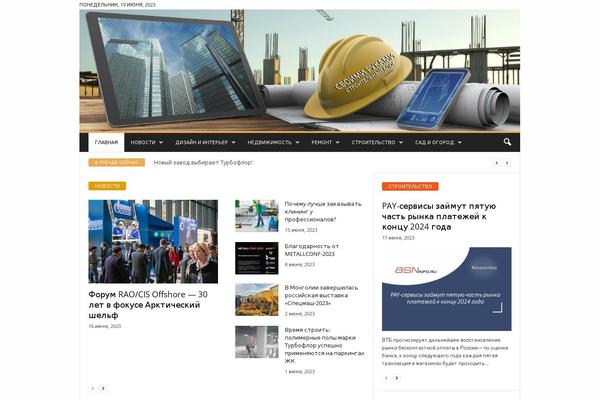
Task: Open the Главная menu tab
Action: (x=106, y=142)
